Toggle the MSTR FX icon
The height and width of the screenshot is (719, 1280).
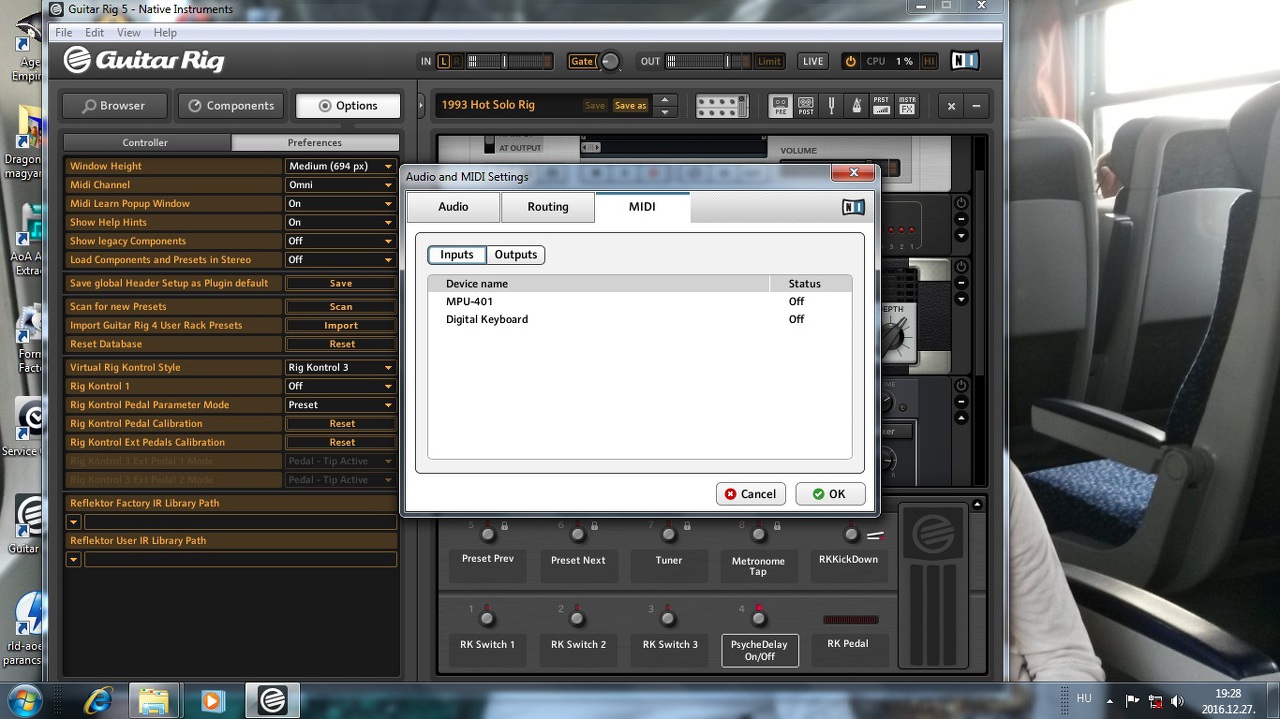click(x=907, y=105)
